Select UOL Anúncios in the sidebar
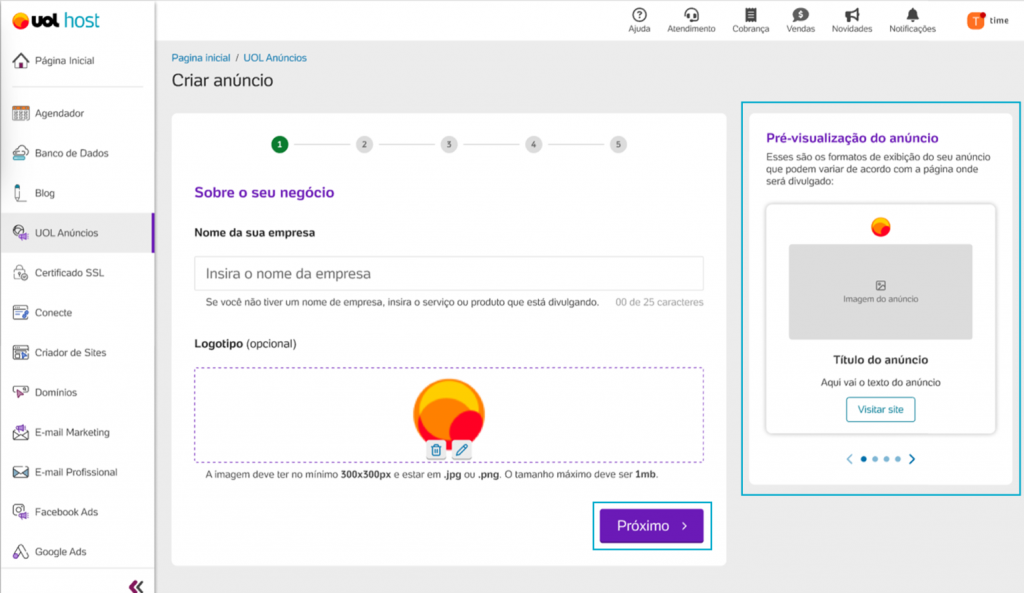 click(77, 233)
